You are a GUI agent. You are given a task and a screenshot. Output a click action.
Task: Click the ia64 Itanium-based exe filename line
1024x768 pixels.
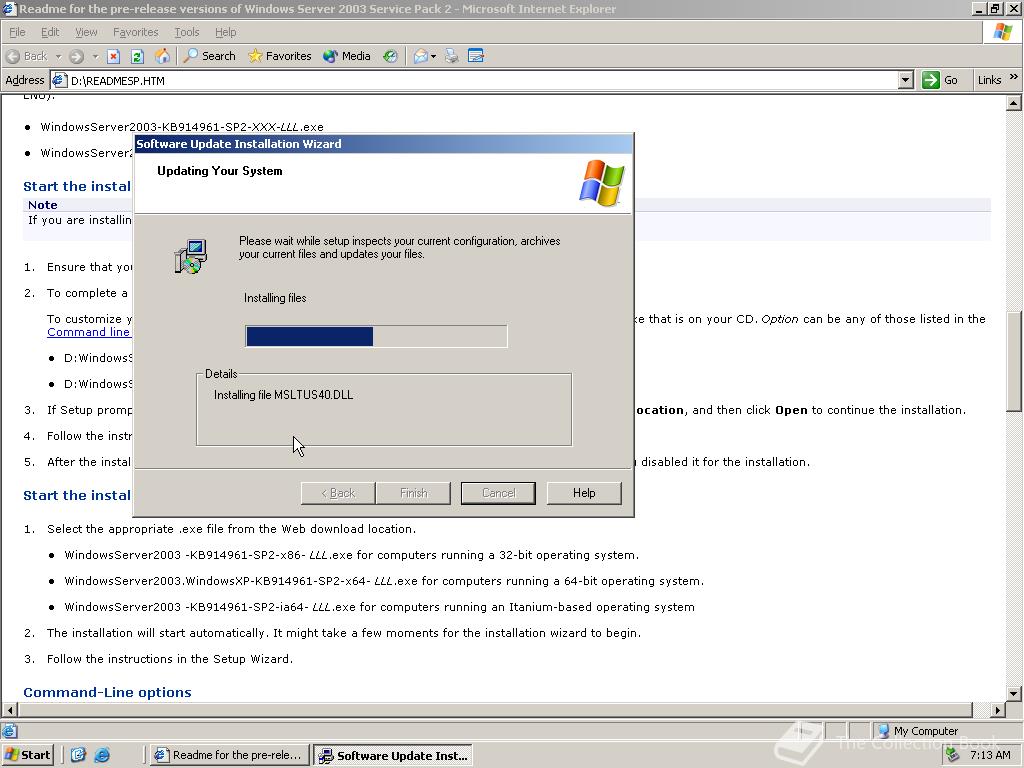click(x=379, y=607)
